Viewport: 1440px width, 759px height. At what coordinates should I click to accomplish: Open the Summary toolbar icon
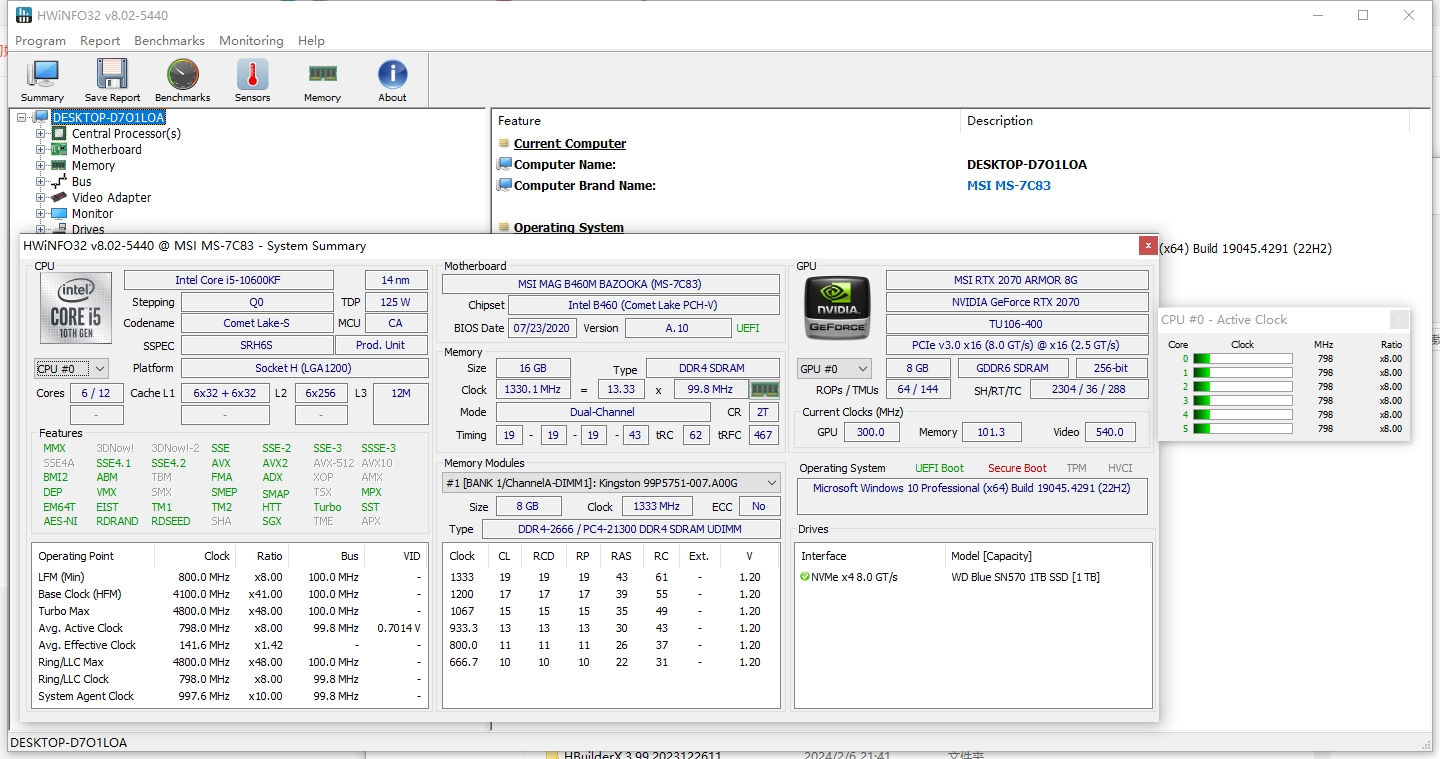[42, 80]
